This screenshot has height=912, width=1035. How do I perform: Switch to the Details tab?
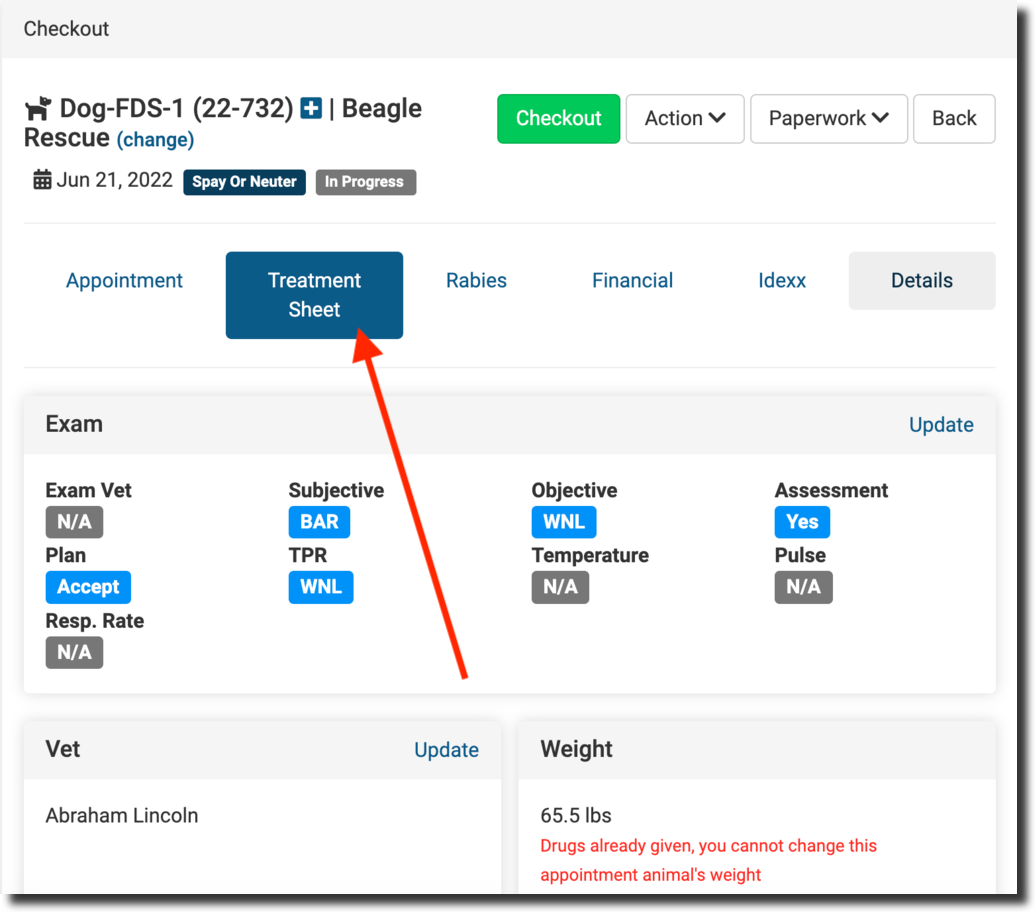921,281
